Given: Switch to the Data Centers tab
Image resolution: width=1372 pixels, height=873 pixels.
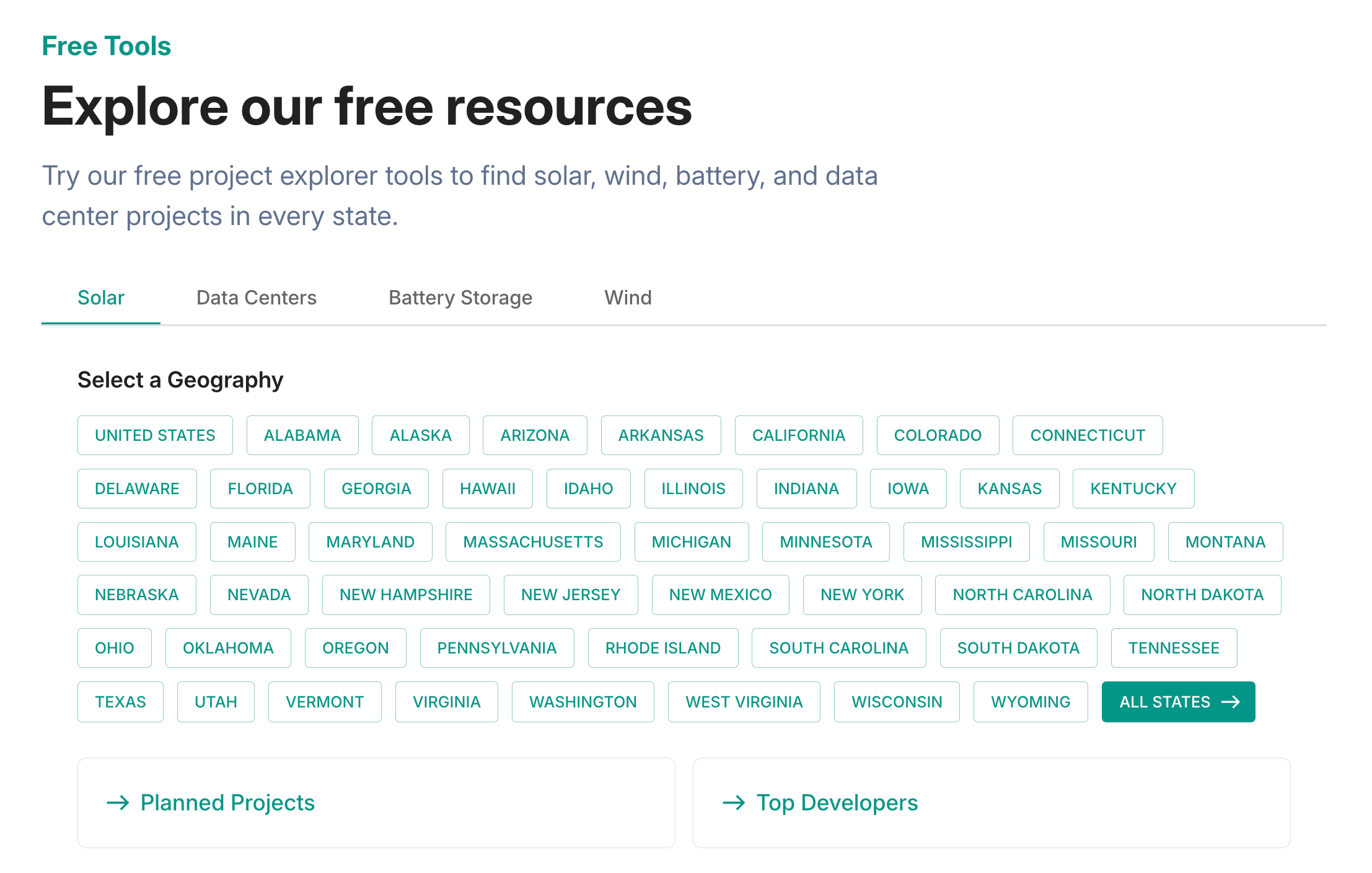Looking at the screenshot, I should (x=256, y=298).
